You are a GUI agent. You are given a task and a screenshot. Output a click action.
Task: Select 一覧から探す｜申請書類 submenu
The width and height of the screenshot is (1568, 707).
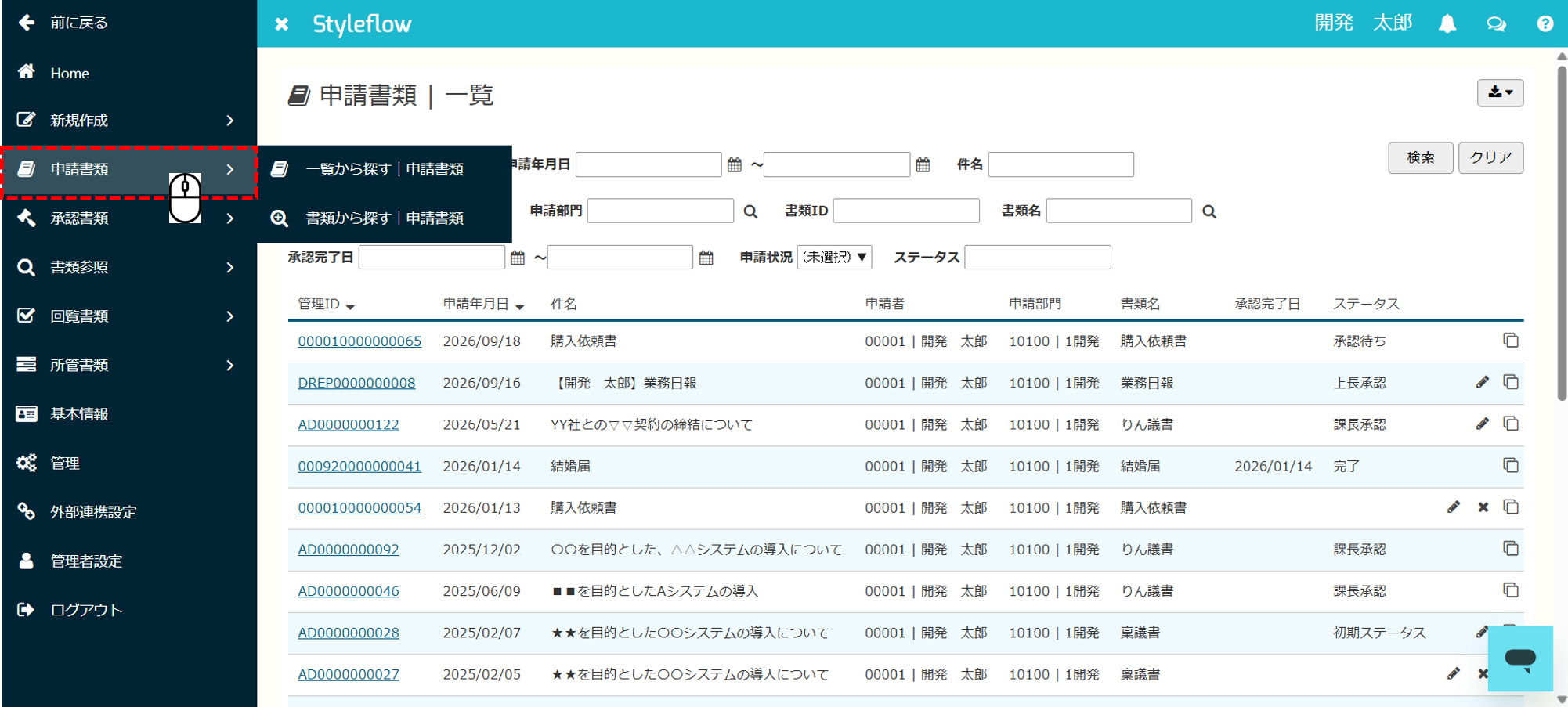384,169
